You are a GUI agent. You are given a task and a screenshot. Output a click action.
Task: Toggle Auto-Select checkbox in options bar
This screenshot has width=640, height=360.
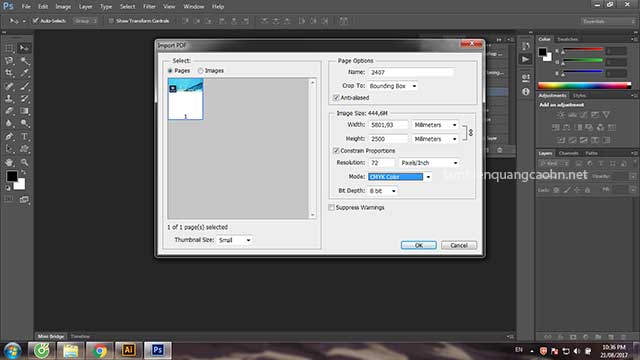click(36, 21)
